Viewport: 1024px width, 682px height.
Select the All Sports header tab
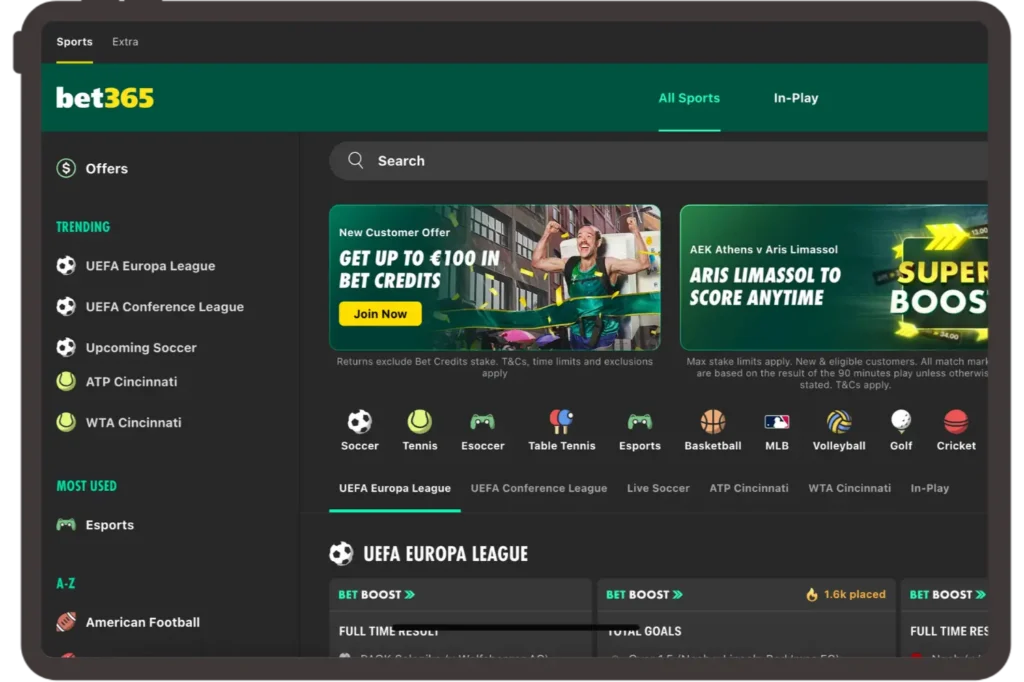coord(689,98)
